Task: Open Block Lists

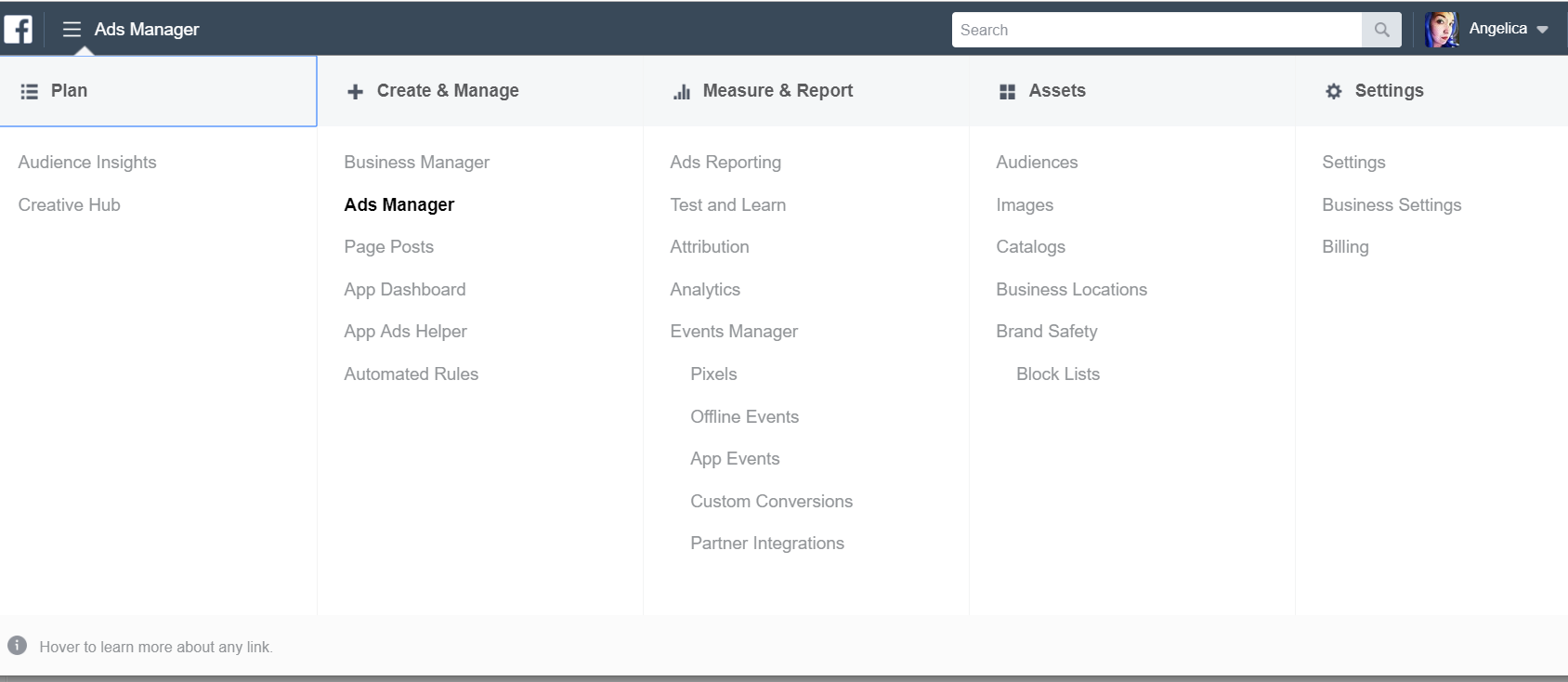Action: click(x=1058, y=374)
